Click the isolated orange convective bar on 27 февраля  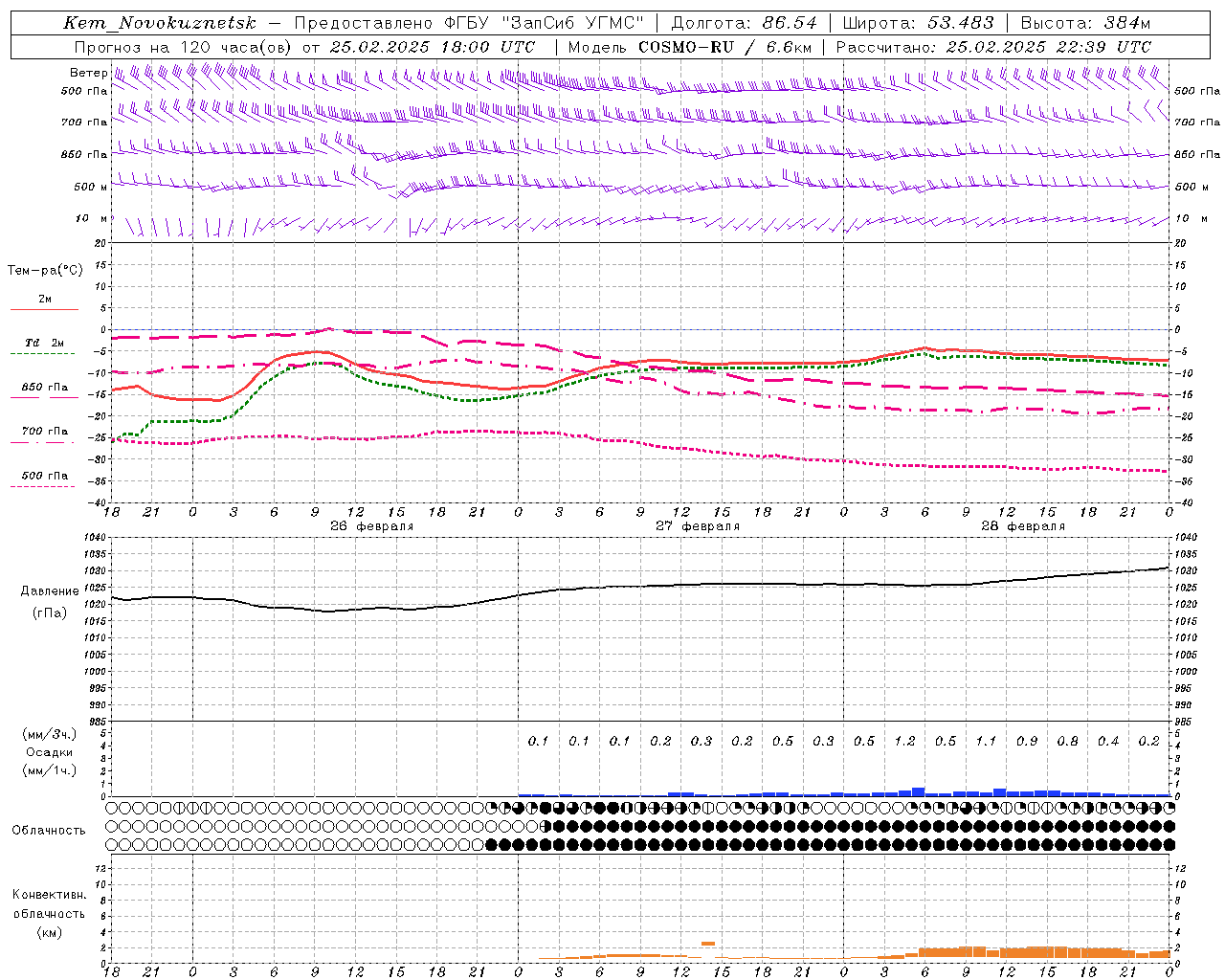(708, 944)
